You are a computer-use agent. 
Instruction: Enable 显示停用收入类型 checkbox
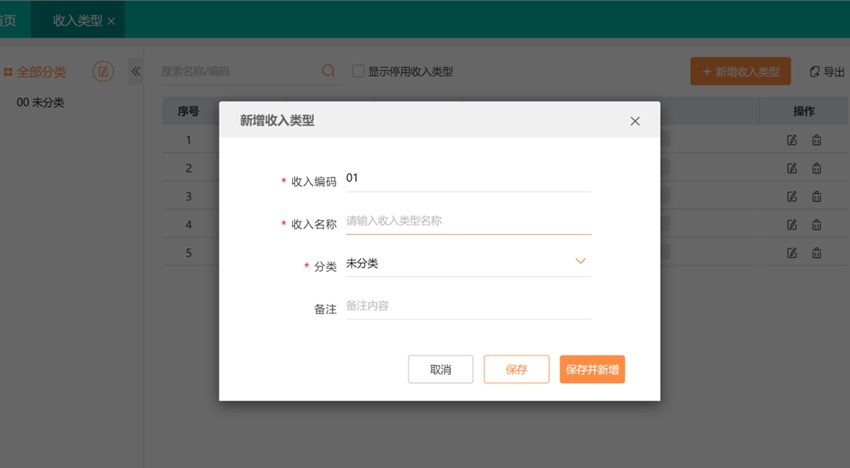coord(358,72)
